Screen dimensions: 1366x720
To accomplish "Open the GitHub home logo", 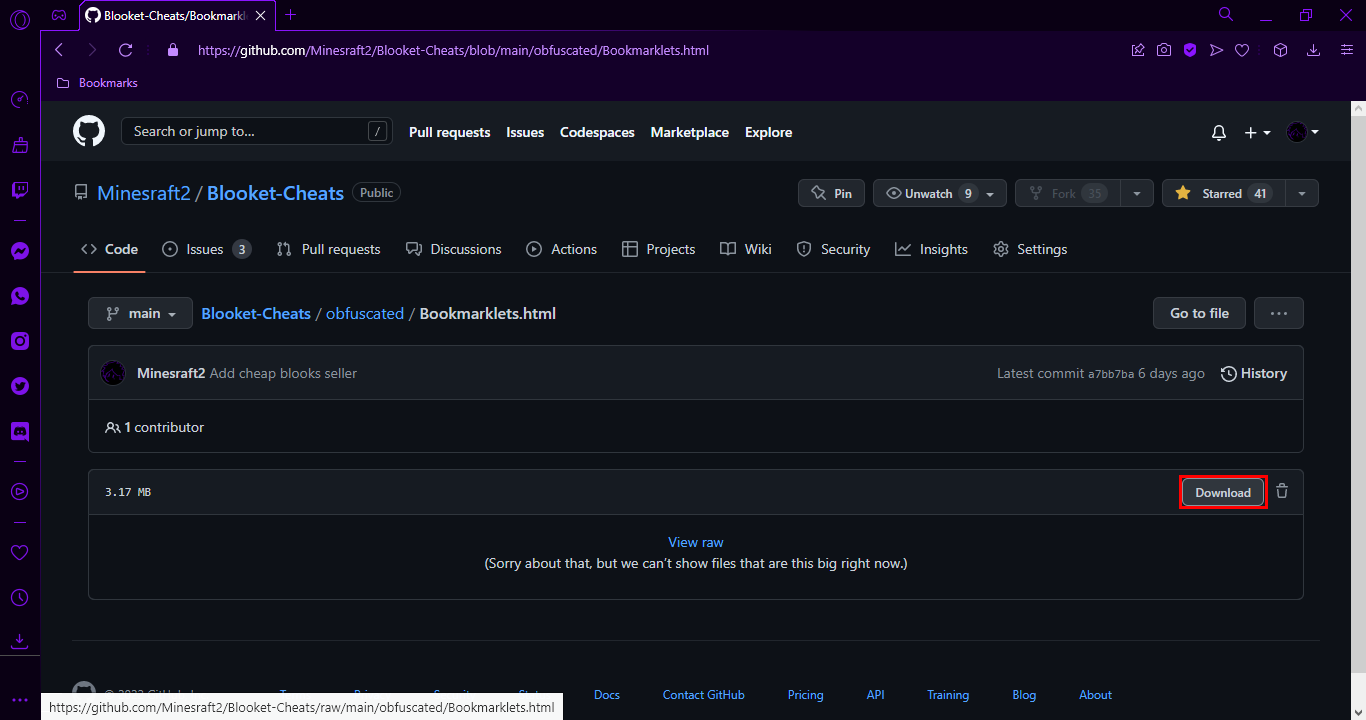I will coord(89,131).
